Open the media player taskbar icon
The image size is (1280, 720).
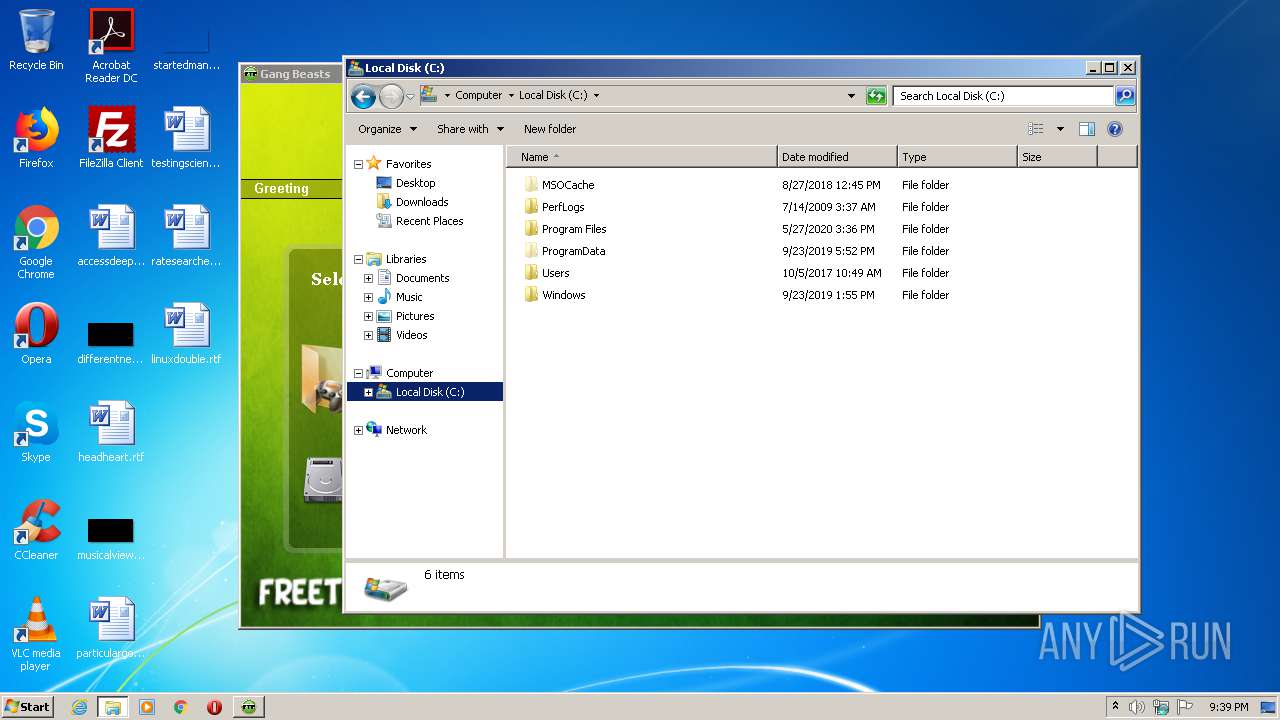(x=147, y=707)
